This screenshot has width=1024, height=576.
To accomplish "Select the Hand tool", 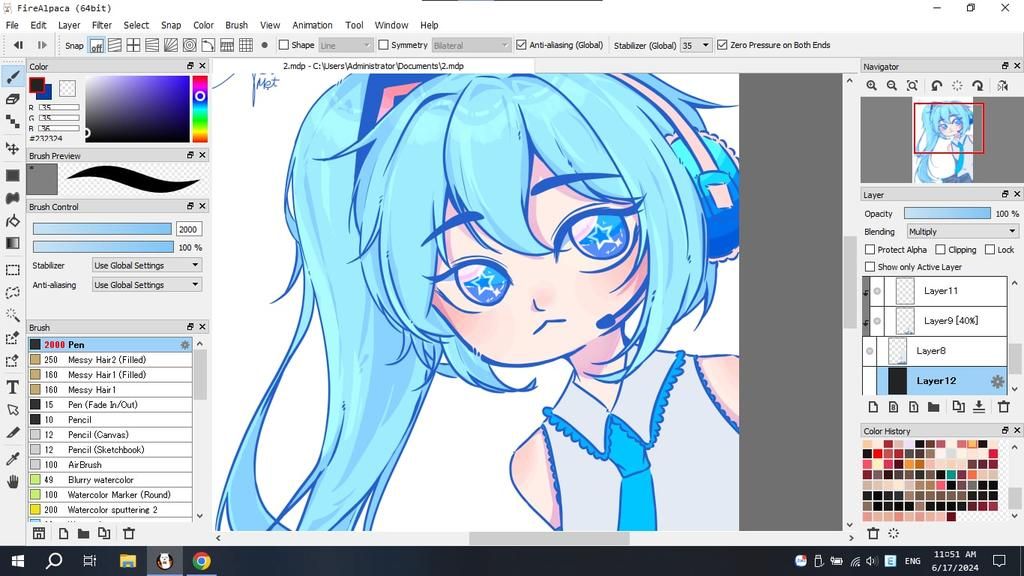I will click(12, 482).
